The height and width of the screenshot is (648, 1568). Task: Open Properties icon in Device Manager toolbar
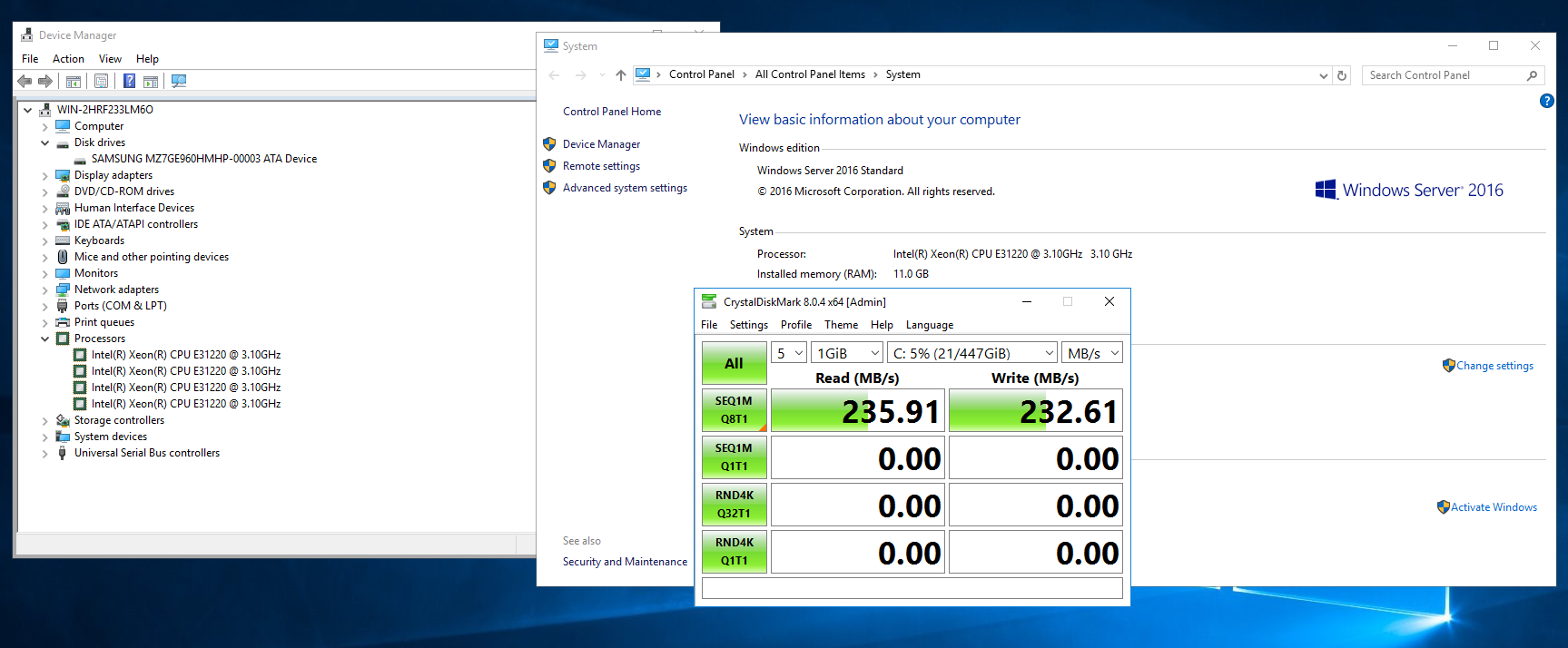click(x=101, y=81)
